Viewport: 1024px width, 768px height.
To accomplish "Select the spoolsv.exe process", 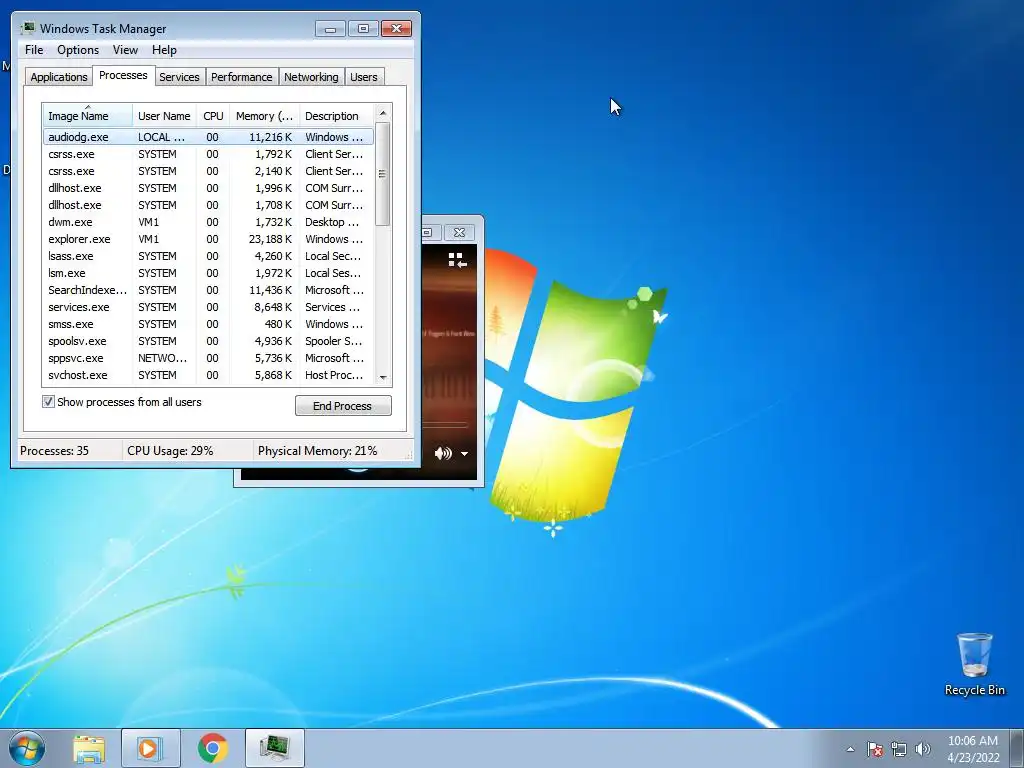I will pyautogui.click(x=208, y=341).
